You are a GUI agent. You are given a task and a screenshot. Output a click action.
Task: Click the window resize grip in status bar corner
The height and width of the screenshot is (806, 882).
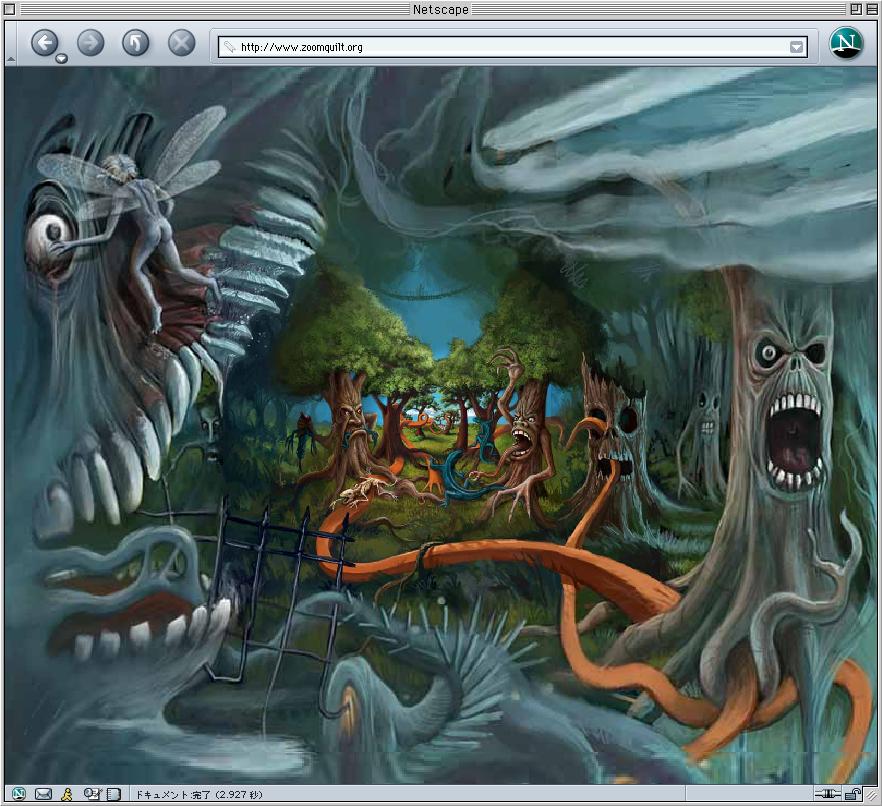tap(871, 795)
